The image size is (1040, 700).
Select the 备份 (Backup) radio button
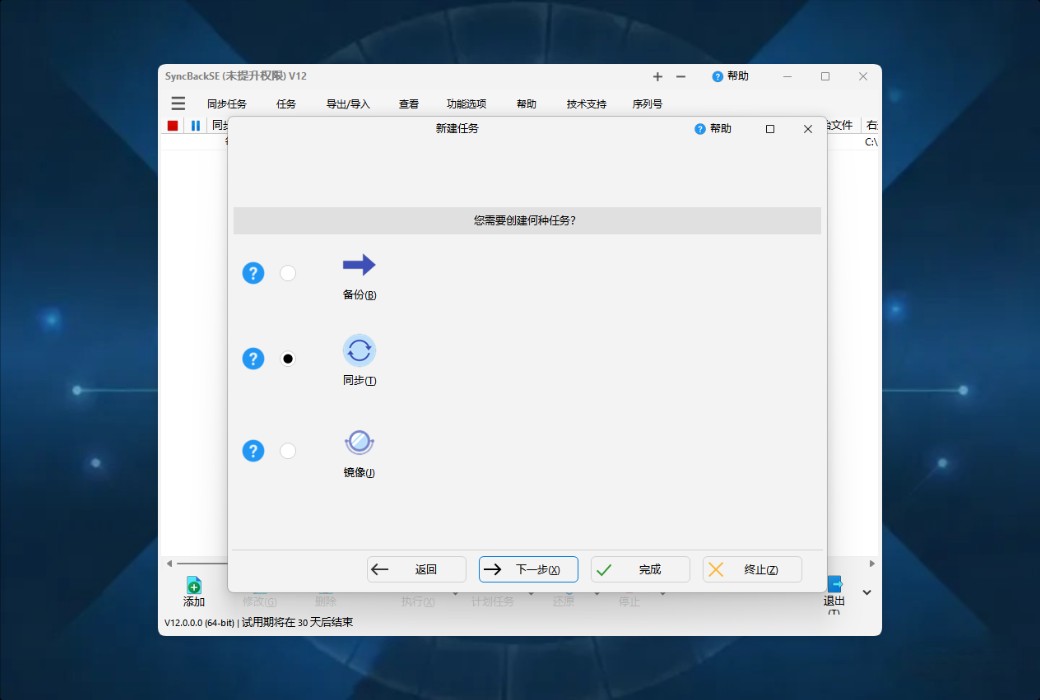pyautogui.click(x=288, y=272)
